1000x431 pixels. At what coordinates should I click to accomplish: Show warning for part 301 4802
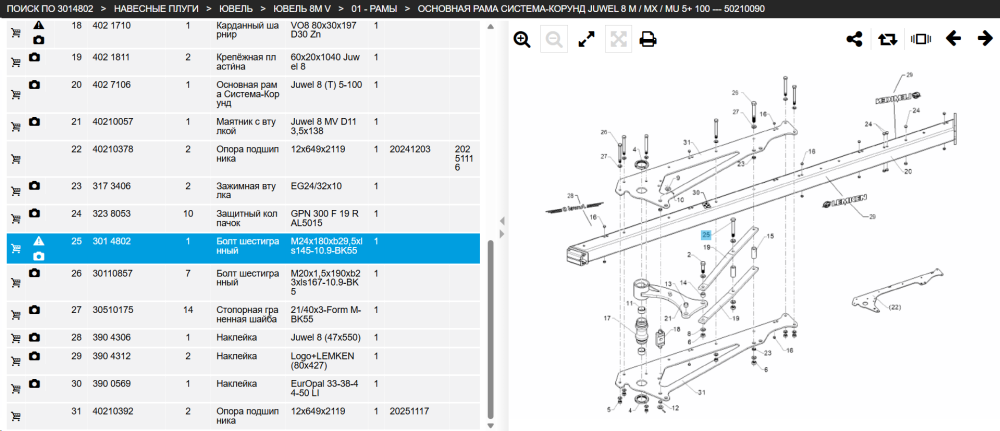[38, 241]
